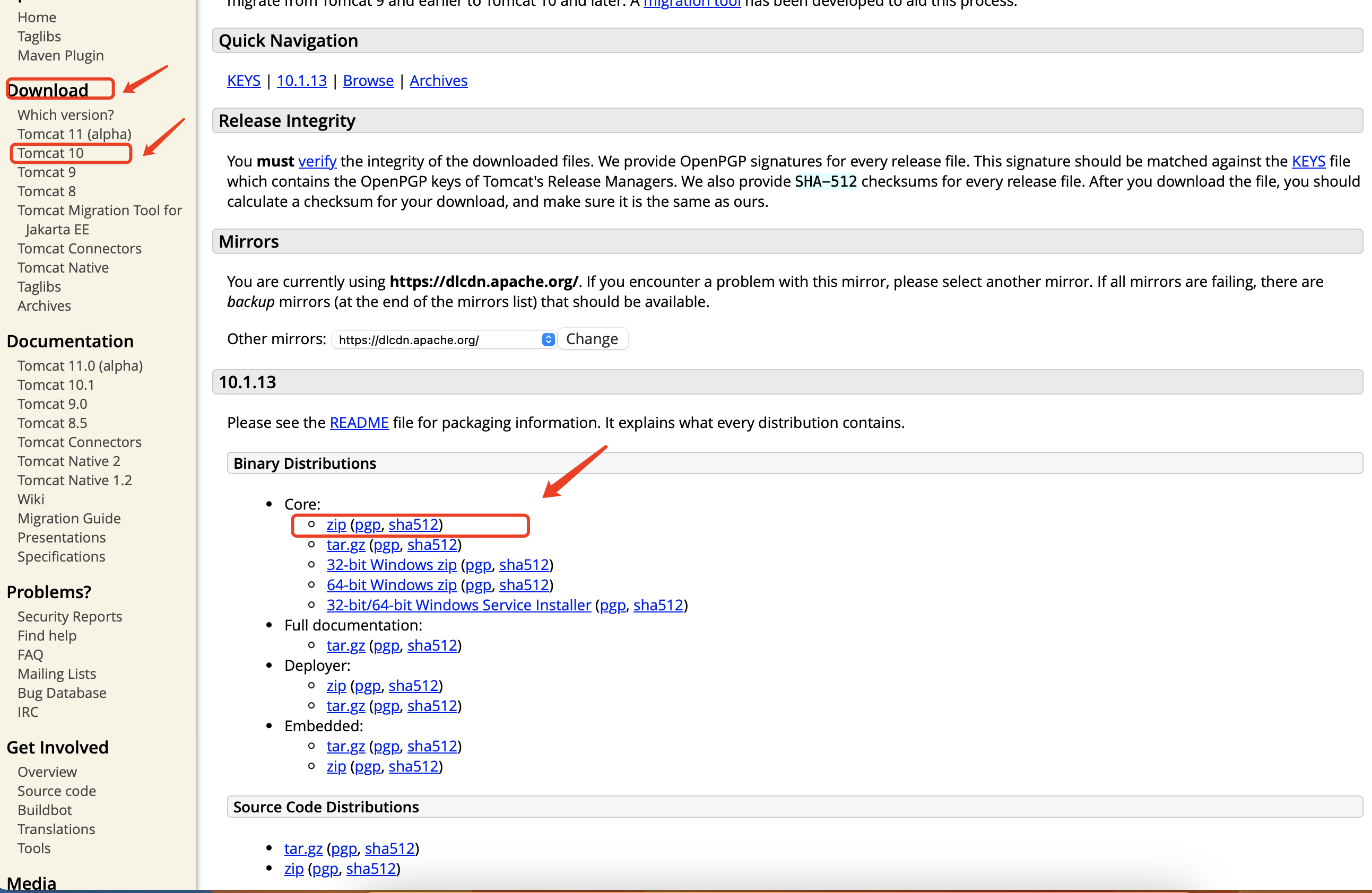Open sha512 for Full documentation tar.gz
Viewport: 1372px width, 893px height.
(432, 646)
